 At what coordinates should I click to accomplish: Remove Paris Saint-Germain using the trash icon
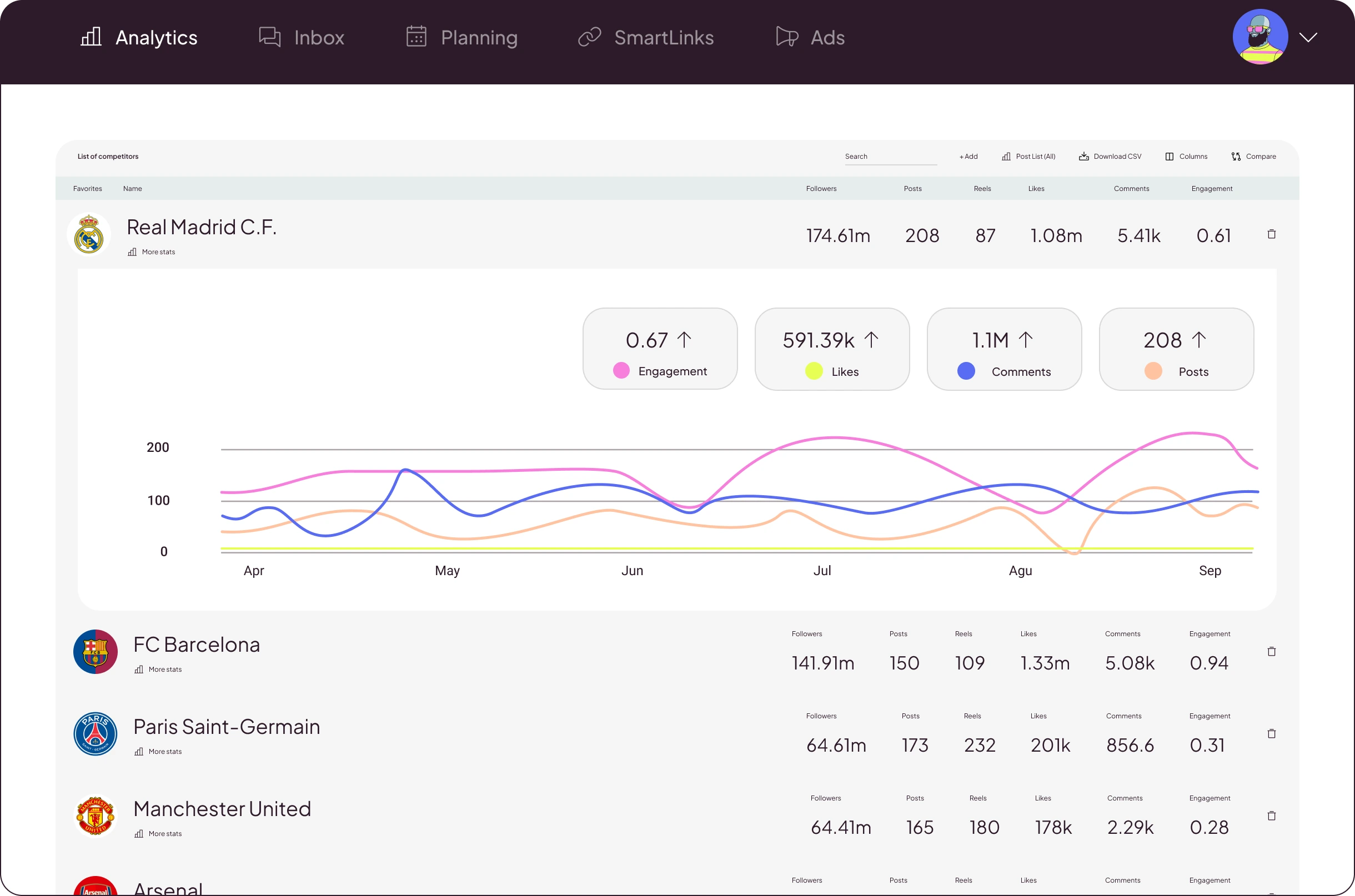point(1272,734)
